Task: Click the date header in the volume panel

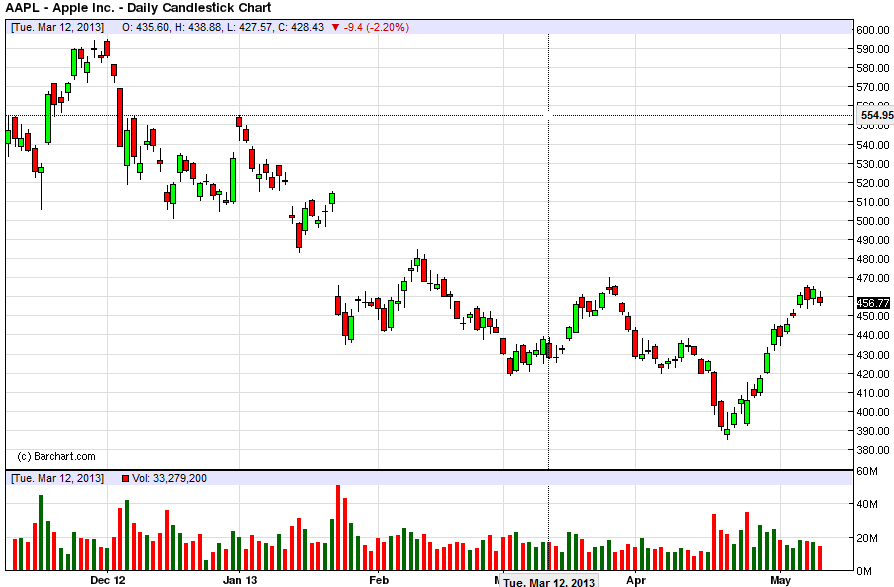Action: click(x=58, y=478)
